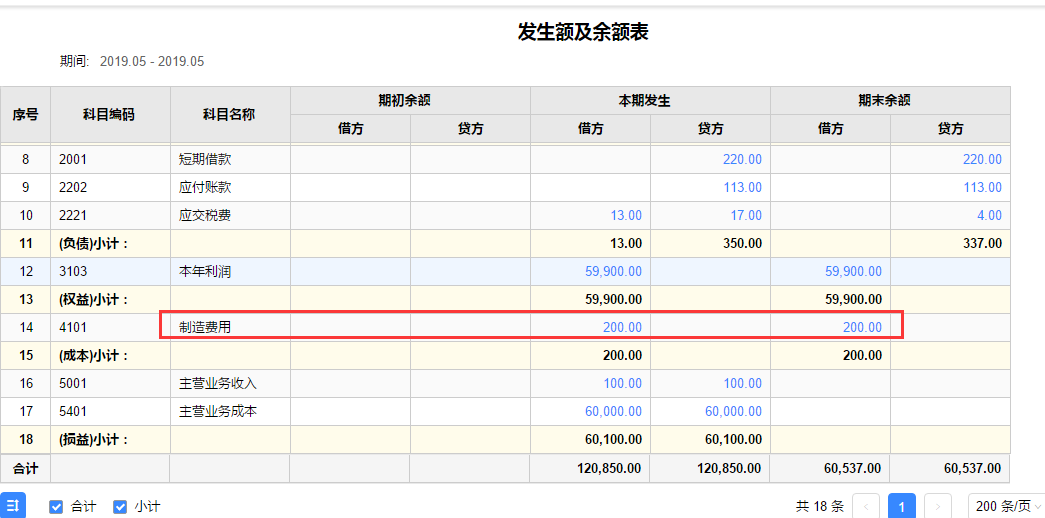The height and width of the screenshot is (518, 1045).
Task: Go to next page arrow
Action: 937,506
